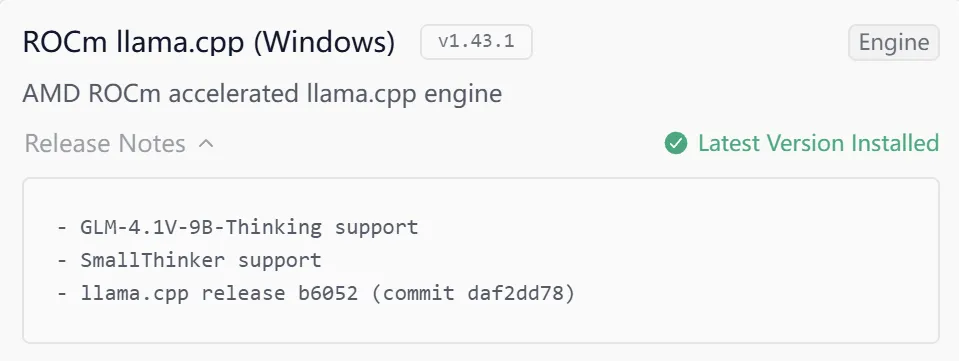Click the word Windows in the title
959x361 pixels.
324,42
